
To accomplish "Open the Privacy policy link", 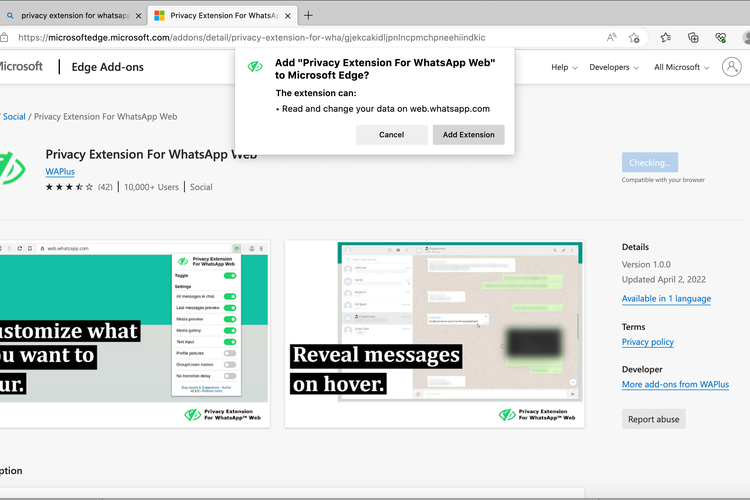I will click(x=647, y=342).
